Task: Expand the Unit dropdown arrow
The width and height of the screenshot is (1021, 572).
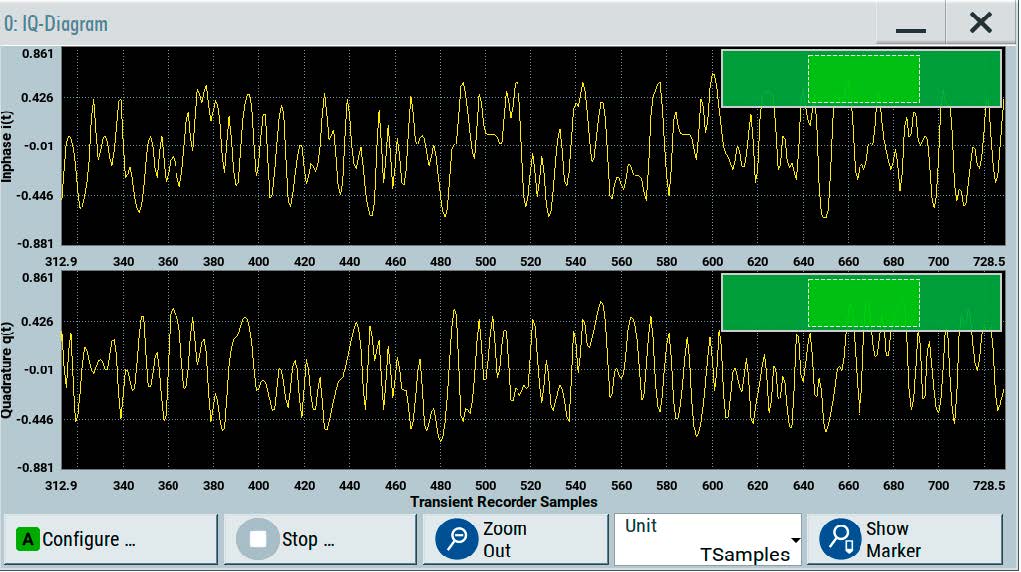Action: tap(796, 541)
